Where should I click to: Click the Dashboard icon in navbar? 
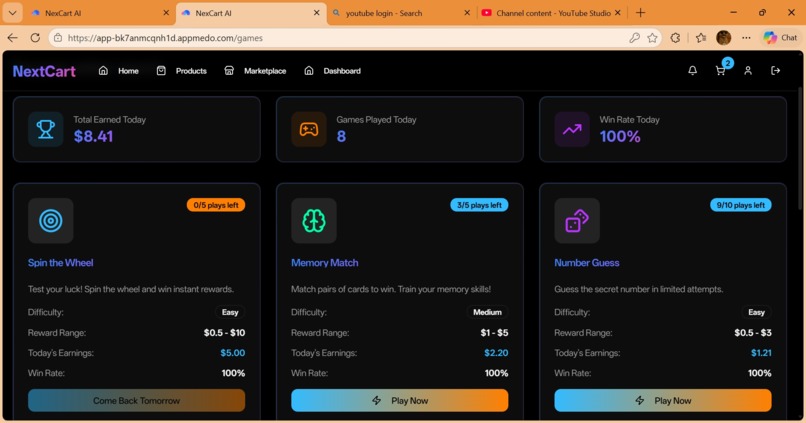tap(308, 71)
